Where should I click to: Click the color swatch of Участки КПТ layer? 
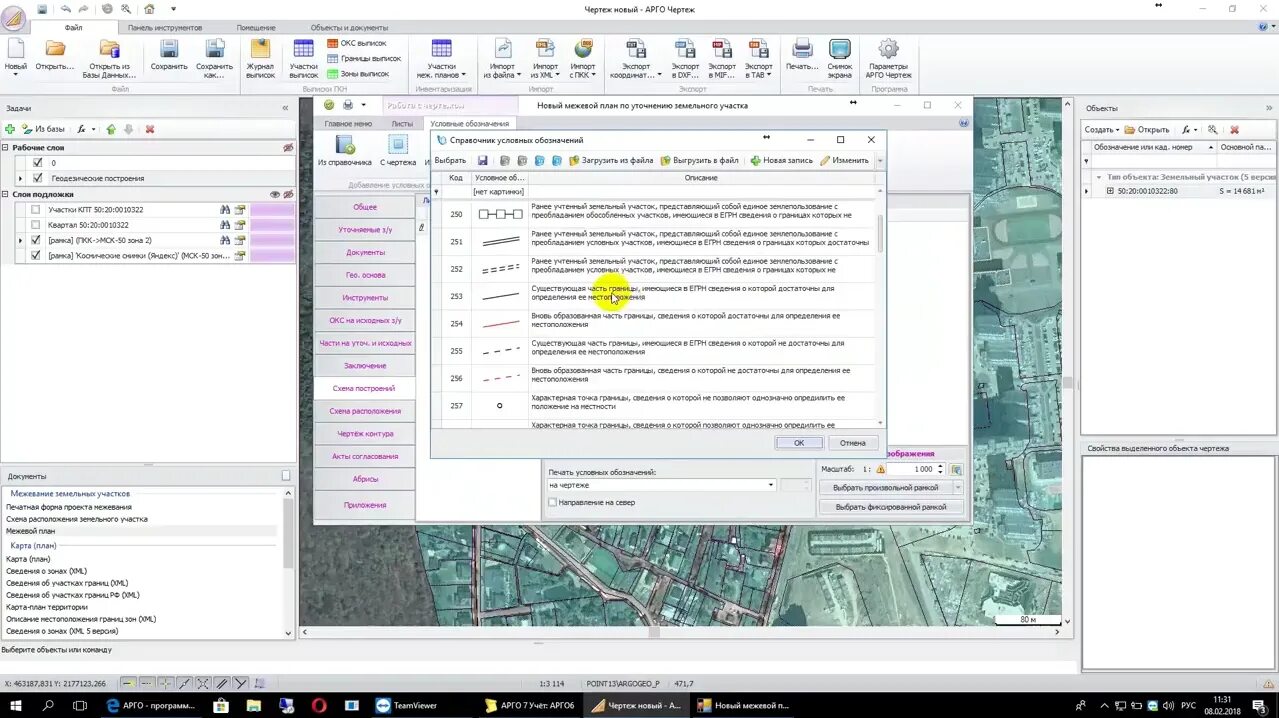(x=271, y=210)
